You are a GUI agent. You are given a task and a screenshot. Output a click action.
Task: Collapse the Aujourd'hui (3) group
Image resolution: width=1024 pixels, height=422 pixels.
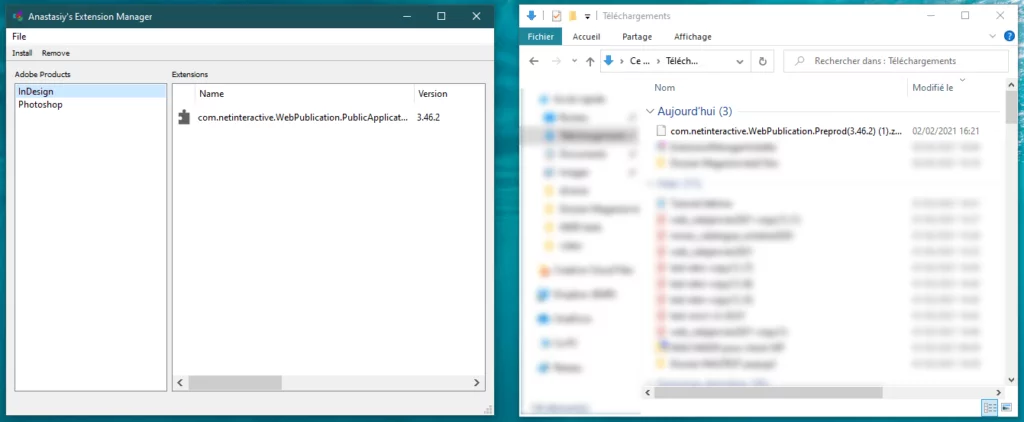tap(650, 112)
